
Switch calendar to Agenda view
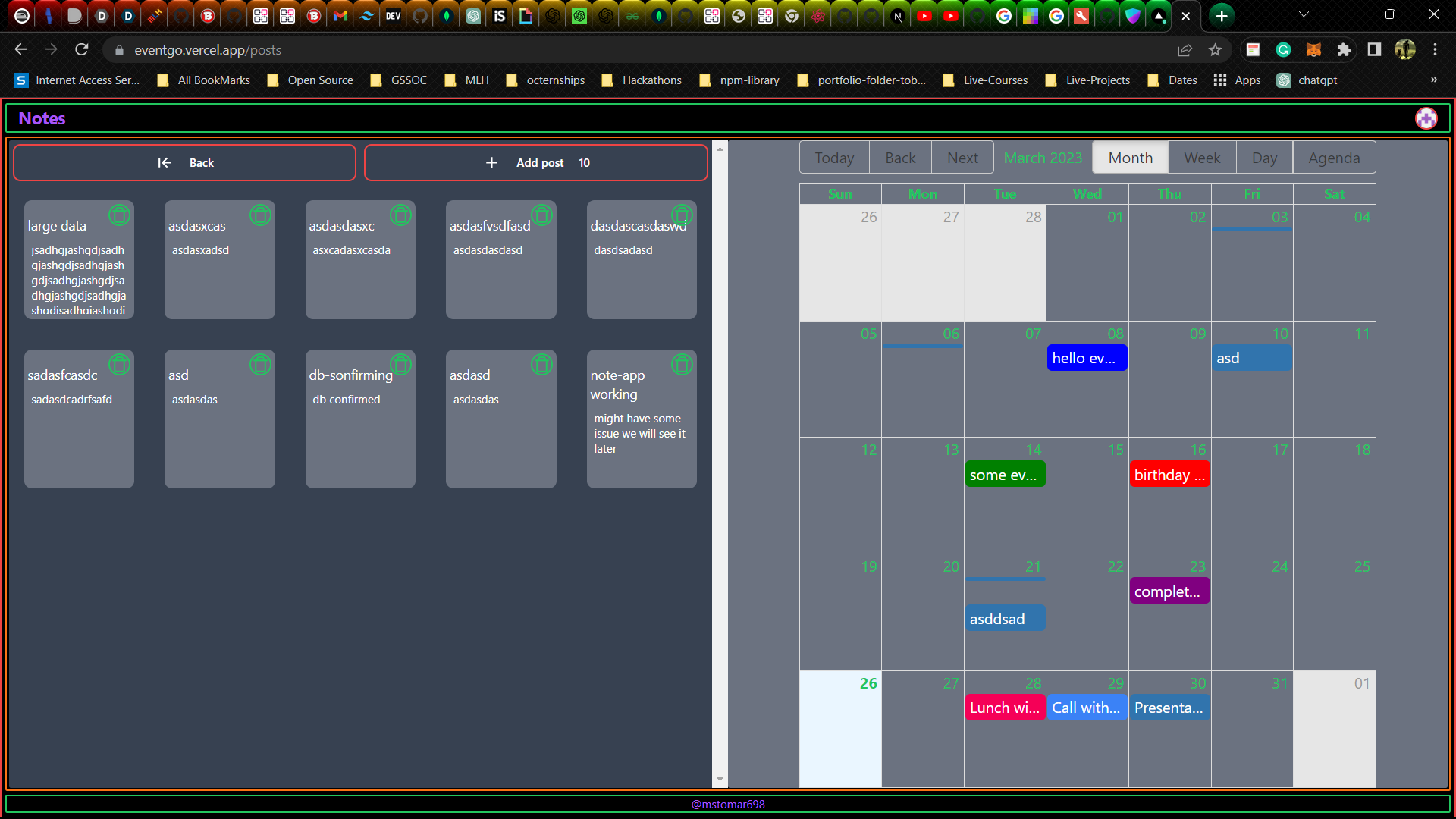tap(1334, 158)
